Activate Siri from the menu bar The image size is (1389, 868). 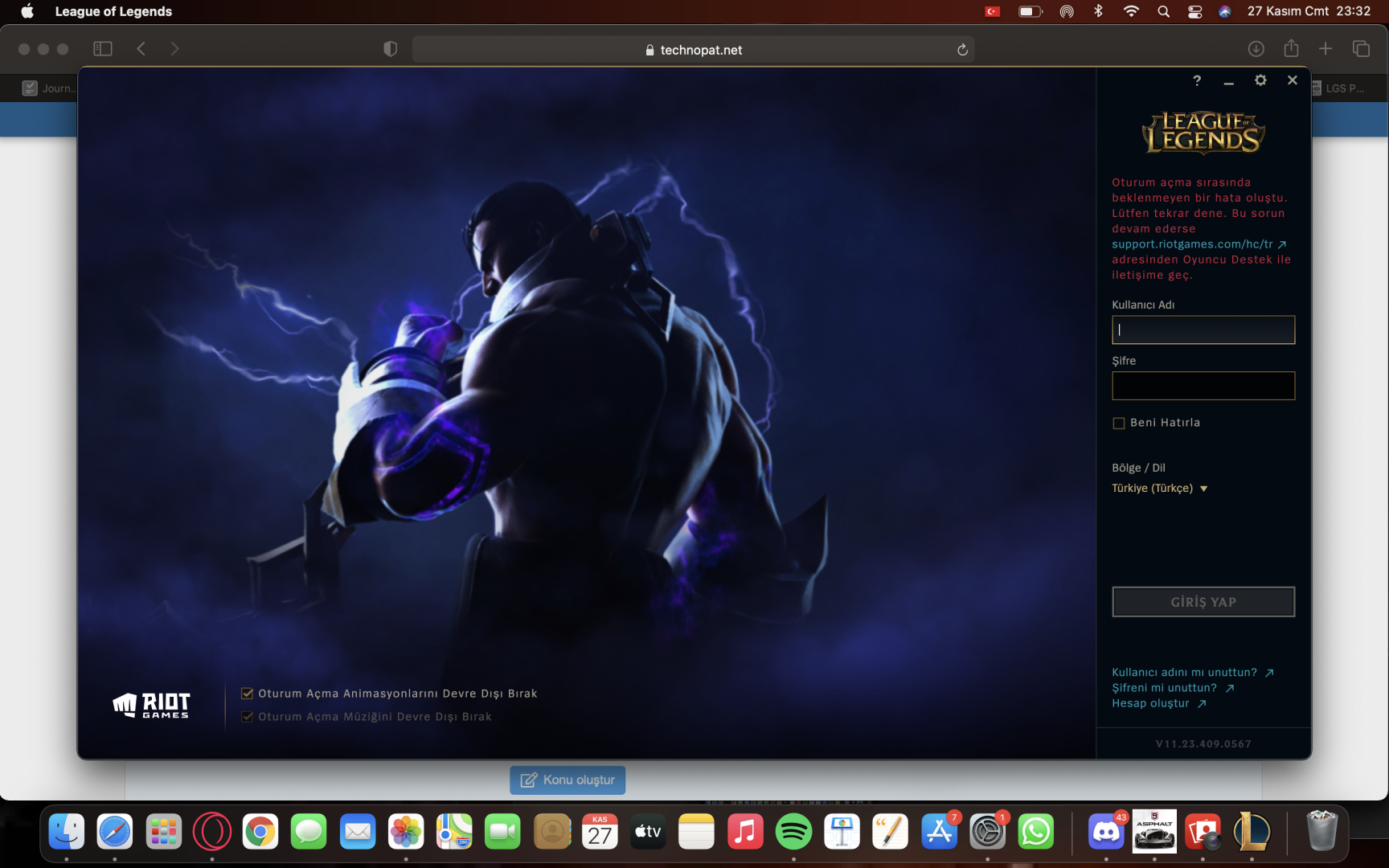click(1225, 11)
